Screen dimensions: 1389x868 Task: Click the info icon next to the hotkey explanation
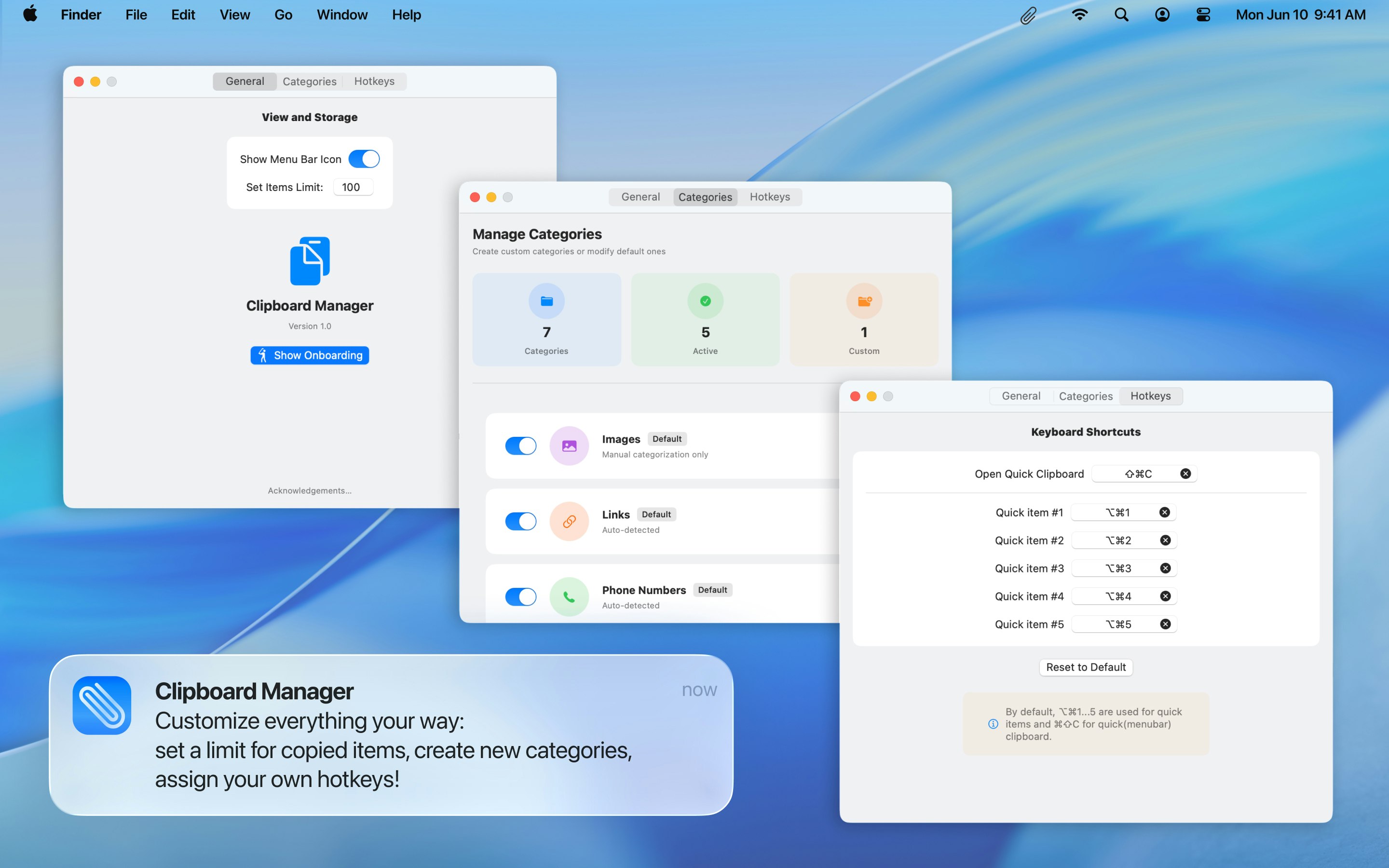(993, 724)
